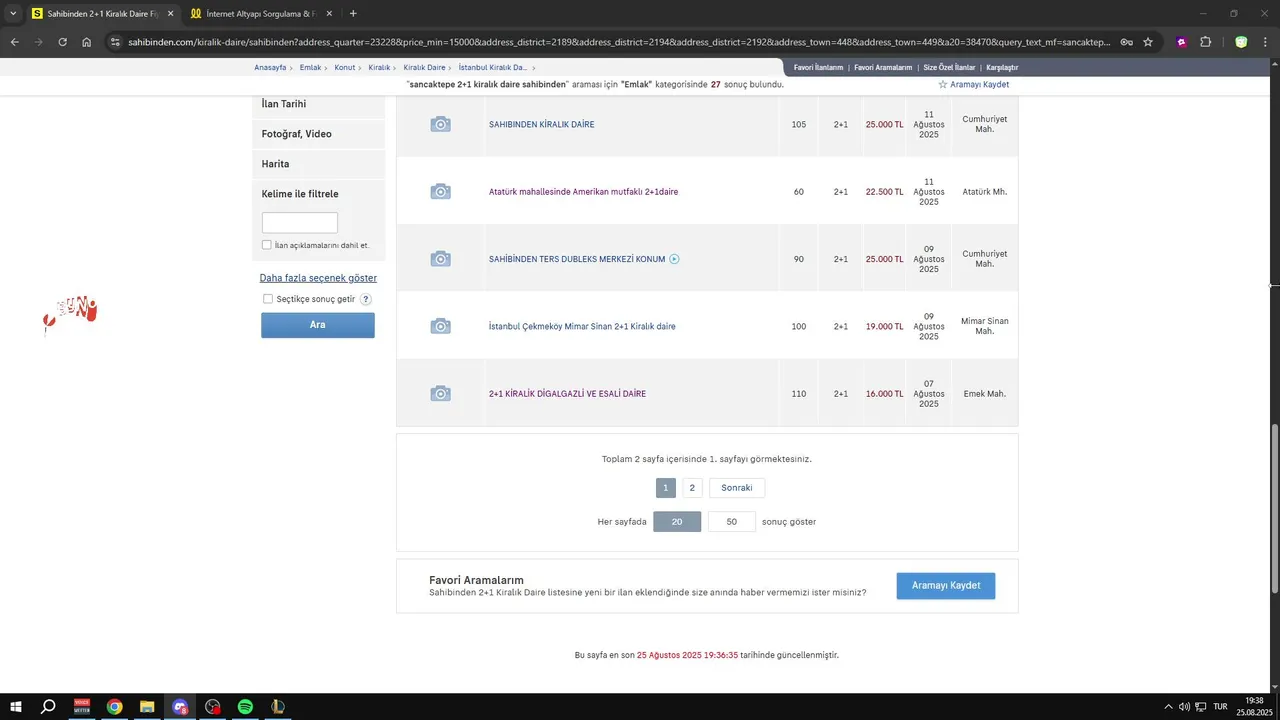Close the Sahibinden 2+1 Kiralık Daire tab

tap(170, 14)
